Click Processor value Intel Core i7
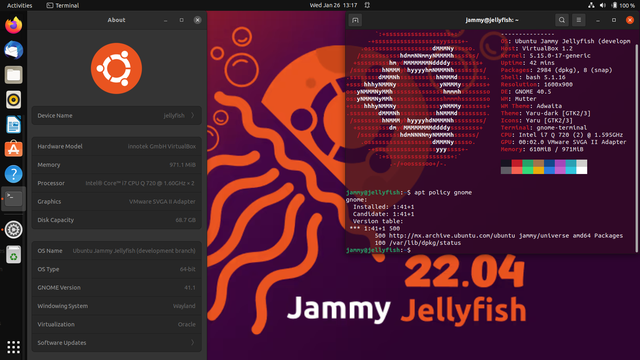Screen dimensions: 640x360 pos(140,183)
